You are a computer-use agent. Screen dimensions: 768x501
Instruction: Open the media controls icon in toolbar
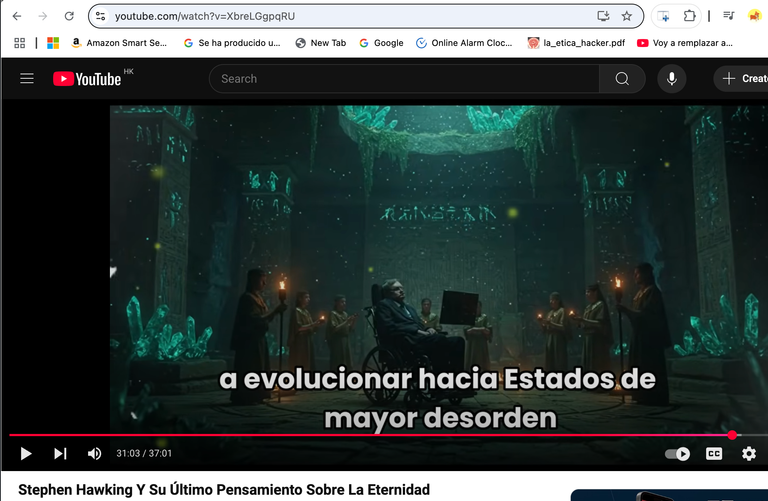729,16
